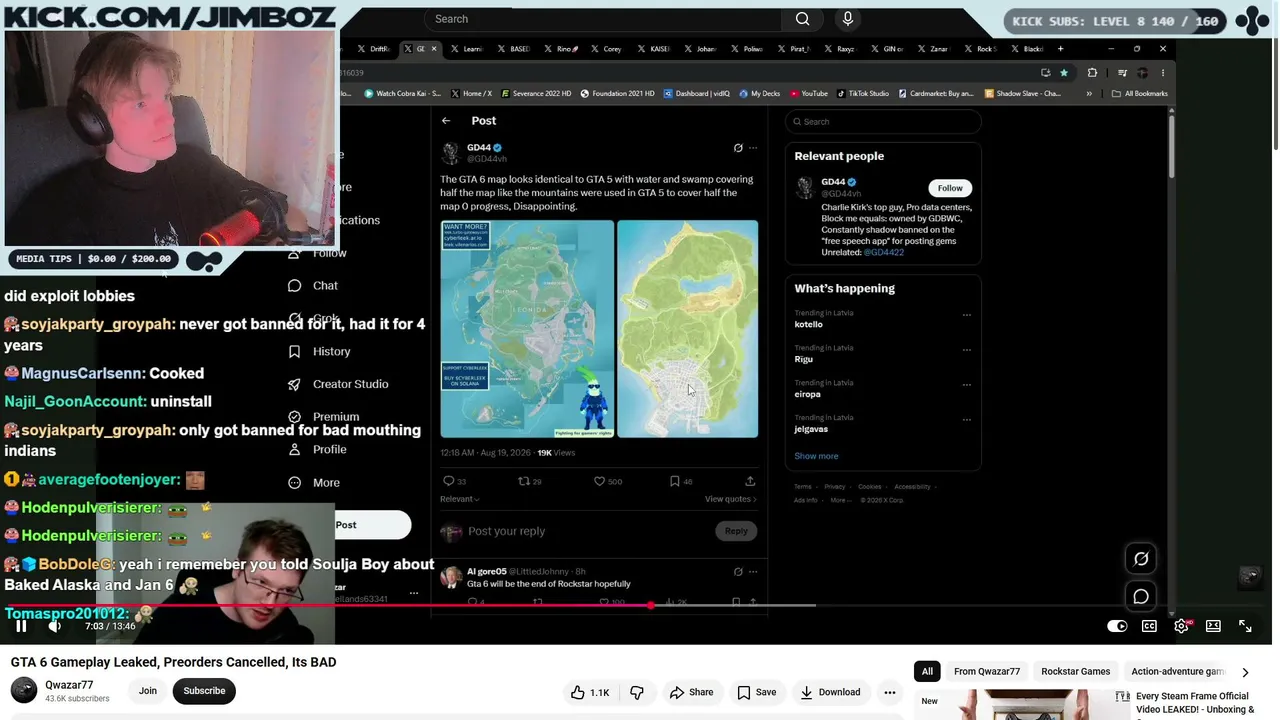1280x720 pixels.
Task: Click the 'GTA 6 Gameplay Leaked' video title
Action: pyautogui.click(x=173, y=662)
